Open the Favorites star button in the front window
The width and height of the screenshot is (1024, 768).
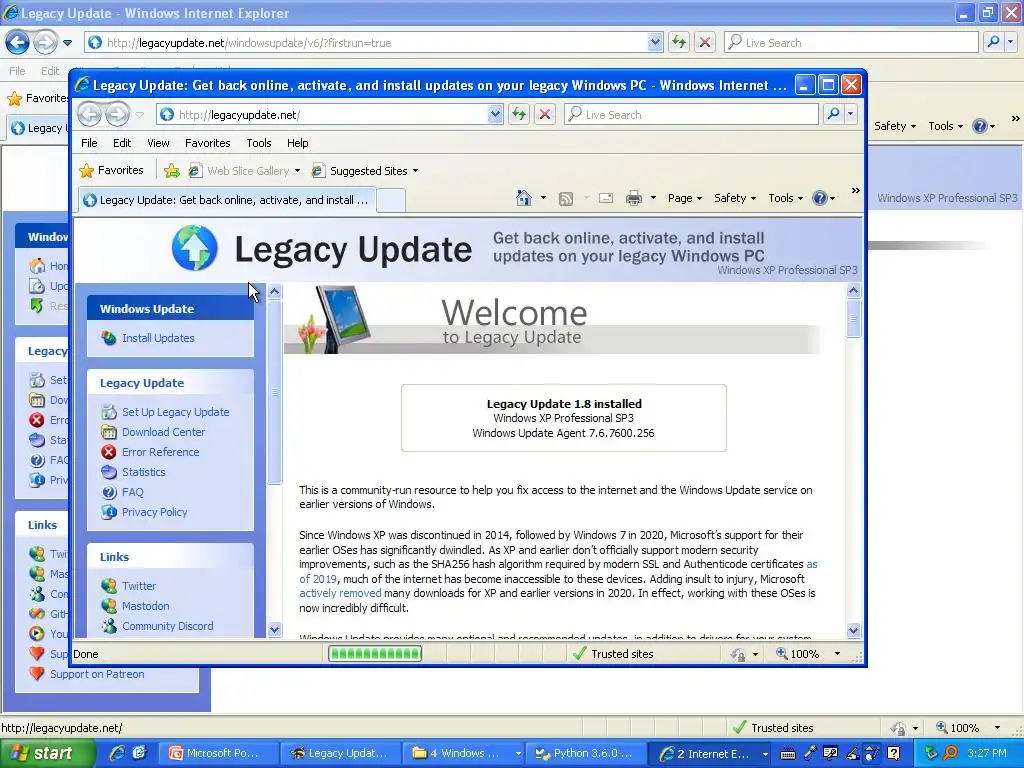pyautogui.click(x=112, y=170)
